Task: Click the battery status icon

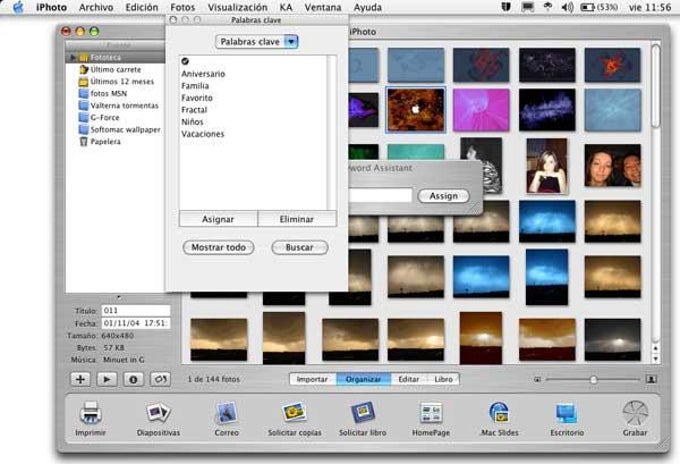Action: pos(587,7)
